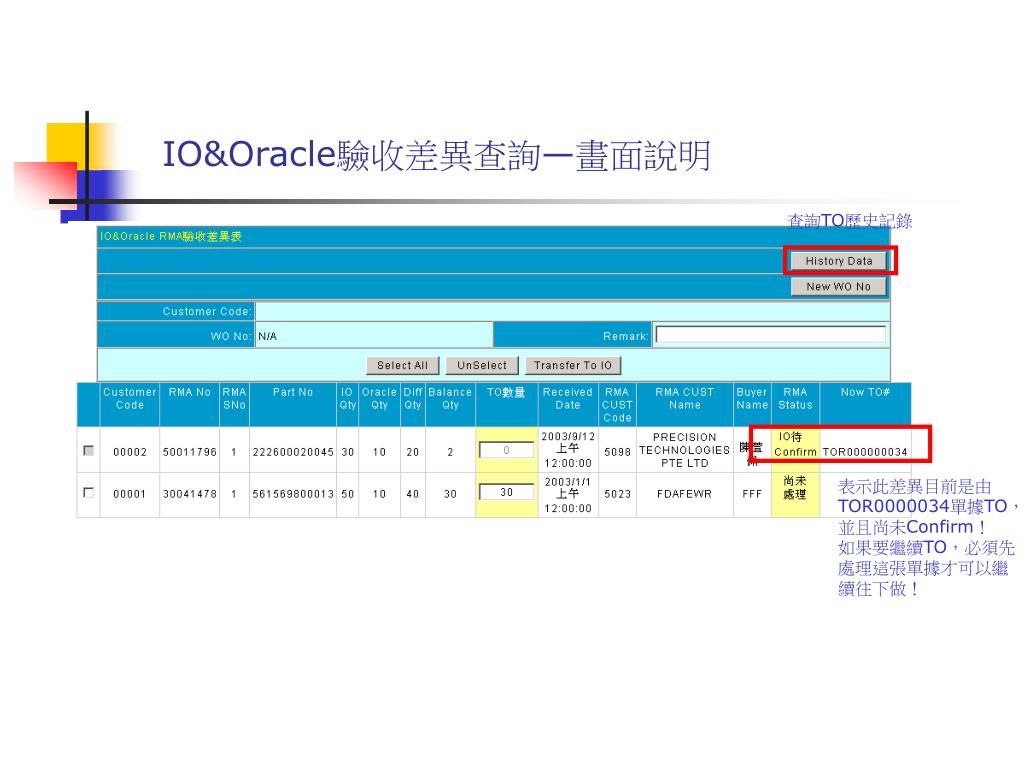Open the History Data records
1024x768 pixels.
coord(839,261)
